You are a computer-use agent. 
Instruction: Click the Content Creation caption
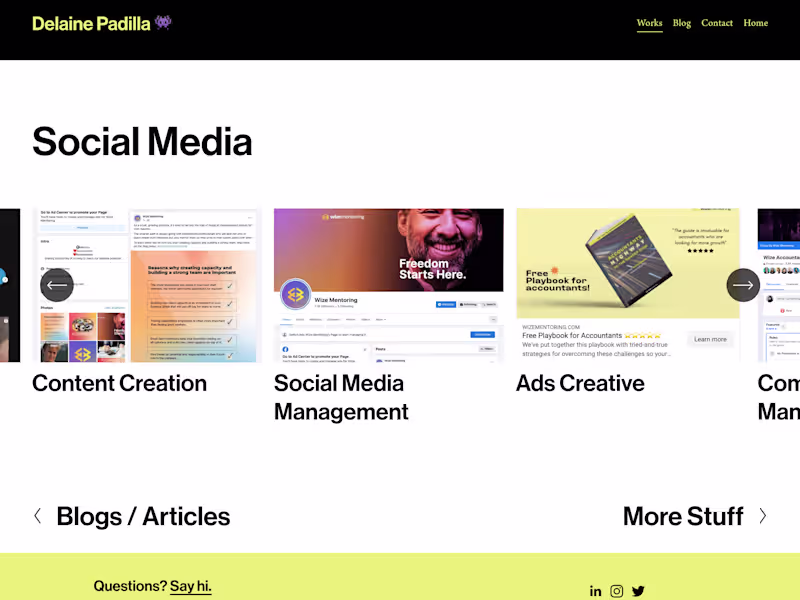pyautogui.click(x=119, y=383)
